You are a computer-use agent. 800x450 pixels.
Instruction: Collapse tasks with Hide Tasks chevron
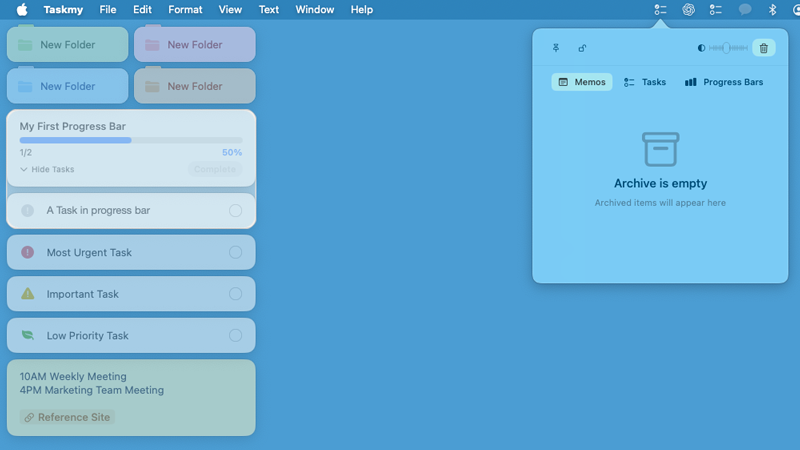pos(24,170)
